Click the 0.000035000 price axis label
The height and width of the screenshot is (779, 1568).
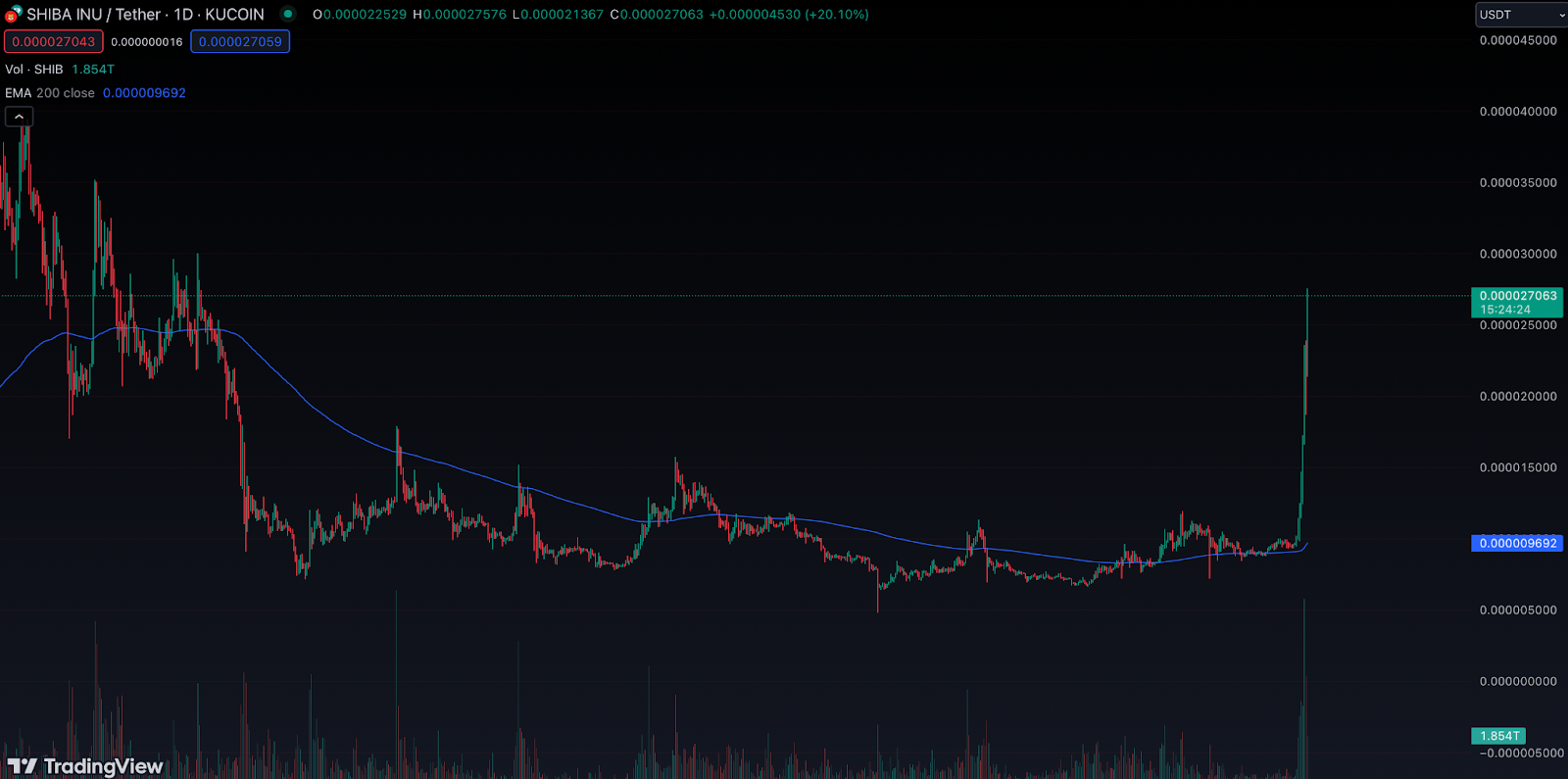tap(1518, 183)
